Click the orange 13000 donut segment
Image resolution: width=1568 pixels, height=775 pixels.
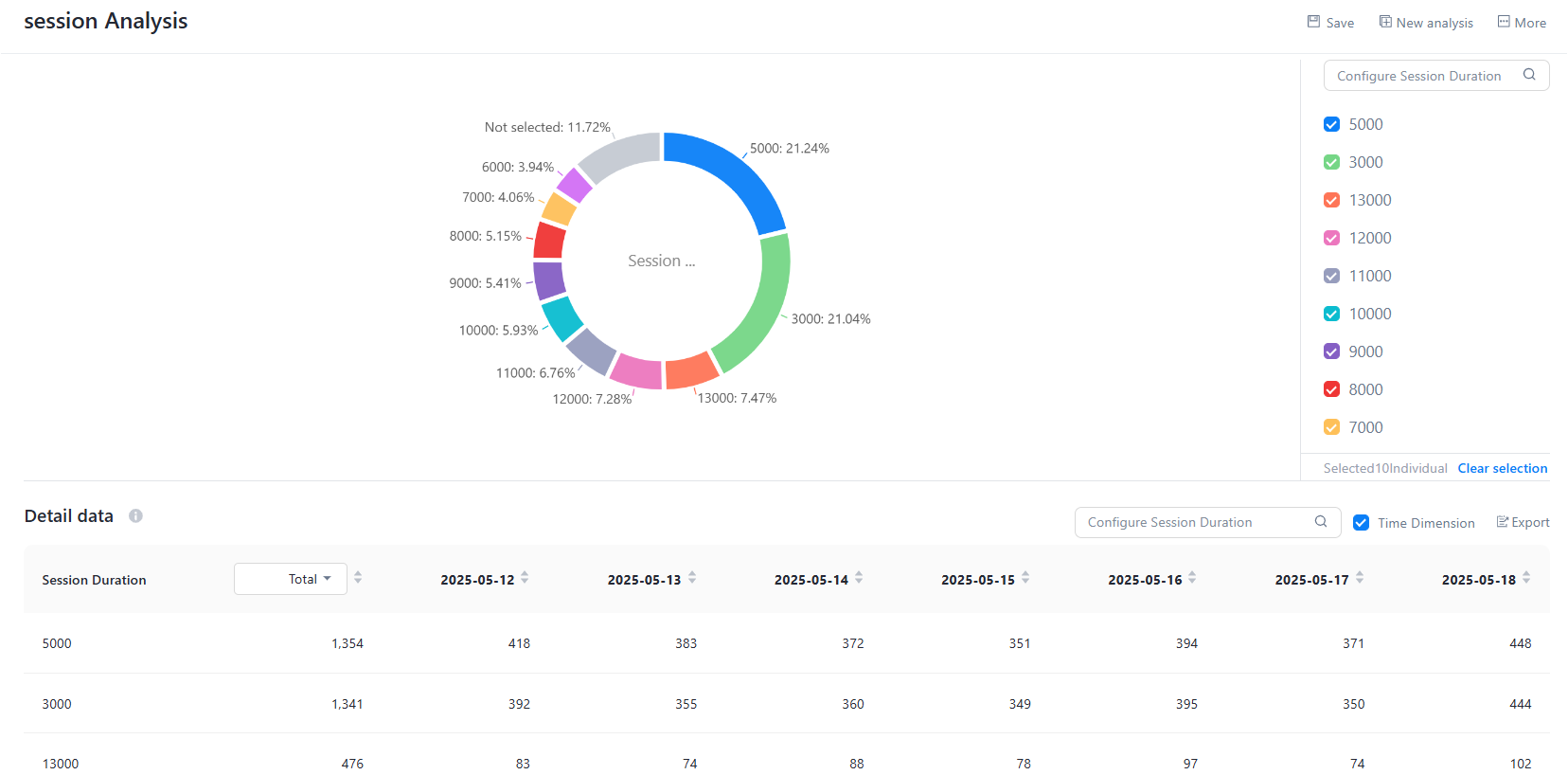tap(691, 370)
